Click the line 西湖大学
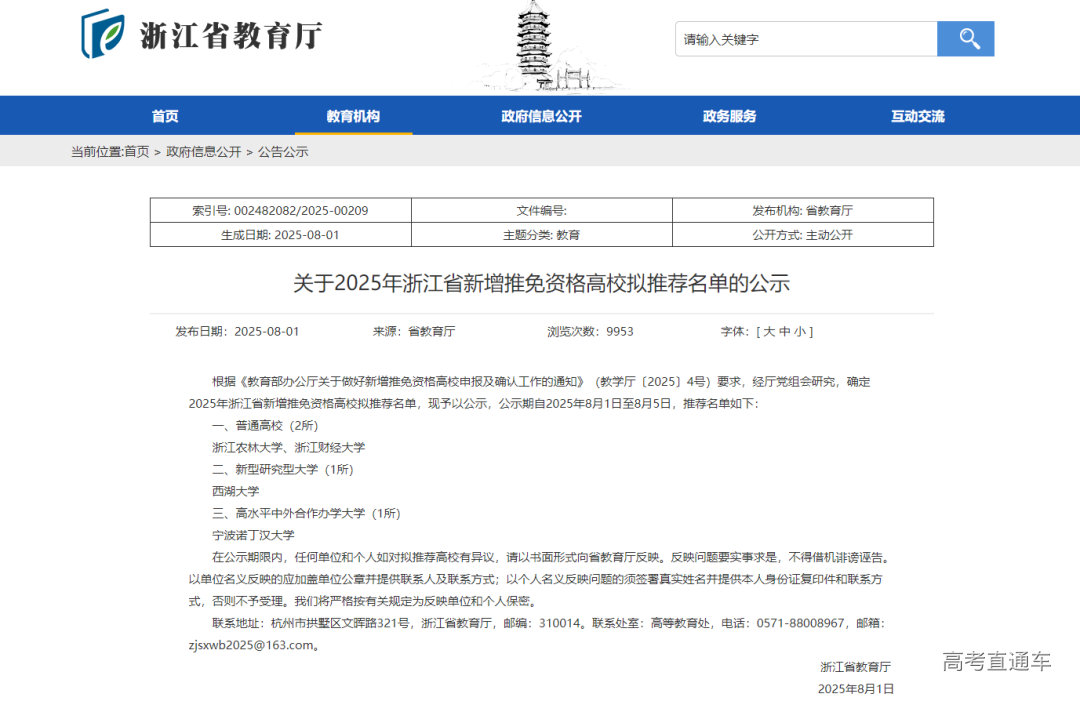 click(236, 491)
